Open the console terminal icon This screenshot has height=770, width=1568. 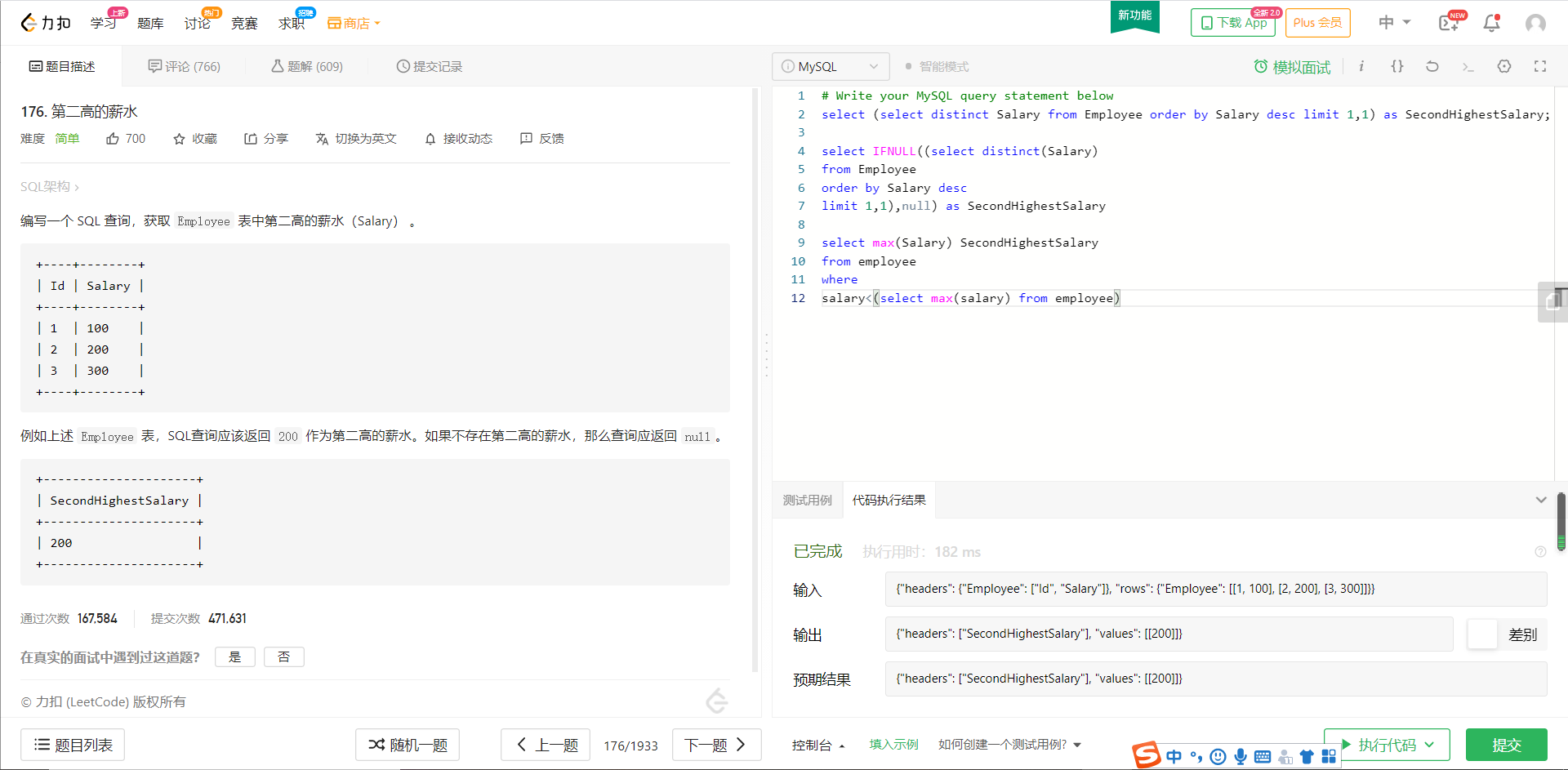[x=1468, y=66]
